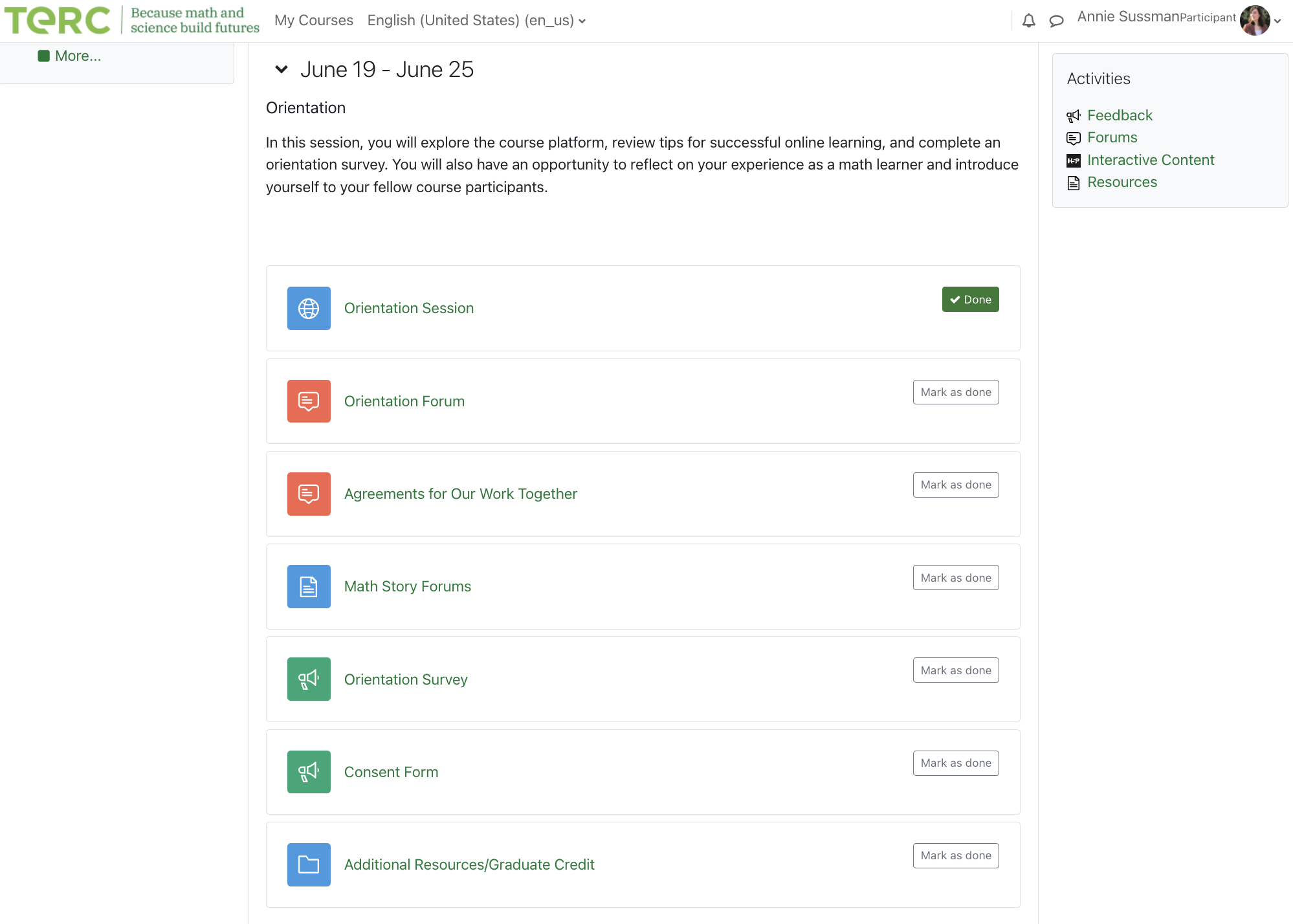Open Feedback in Activities block
Image resolution: width=1293 pixels, height=924 pixels.
[1120, 115]
